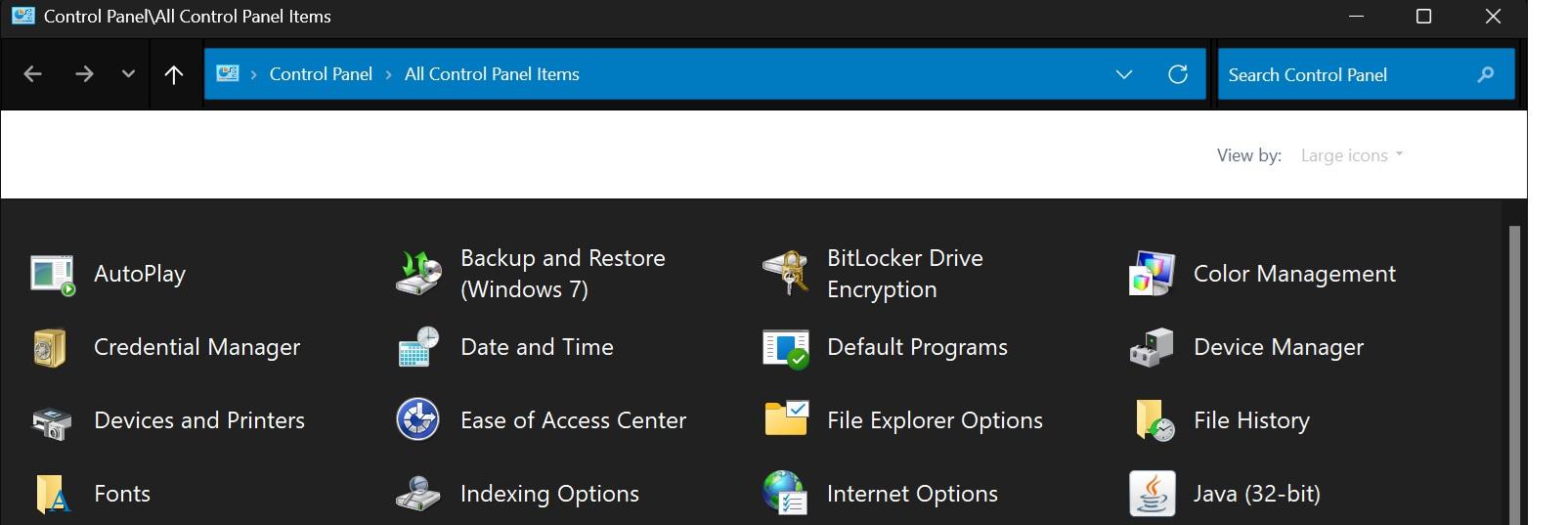Click the Search Control Panel field
Image resolution: width=1568 pixels, height=525 pixels.
pos(1366,74)
